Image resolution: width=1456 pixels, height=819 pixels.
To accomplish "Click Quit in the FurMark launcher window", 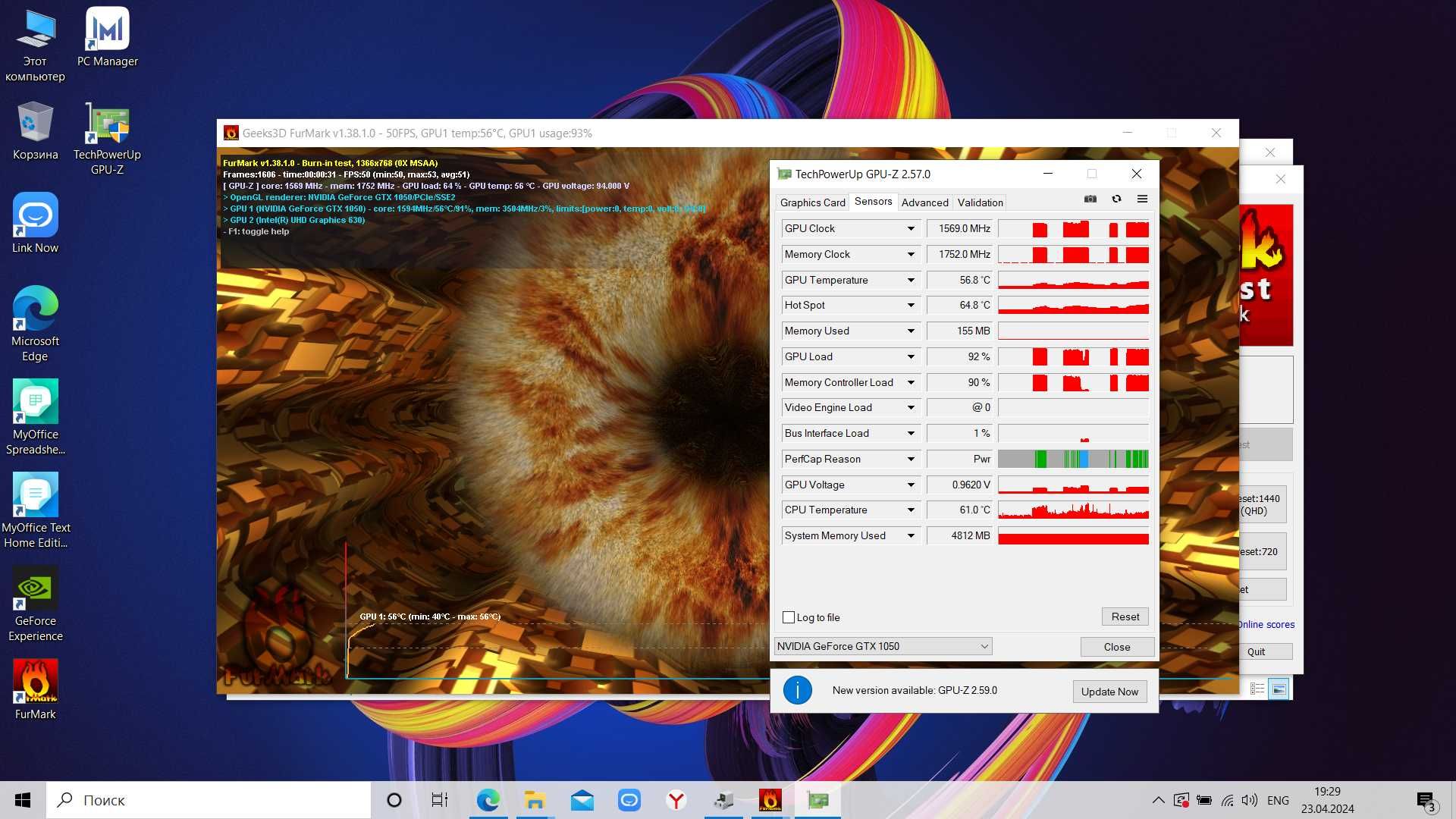I will tap(1263, 651).
